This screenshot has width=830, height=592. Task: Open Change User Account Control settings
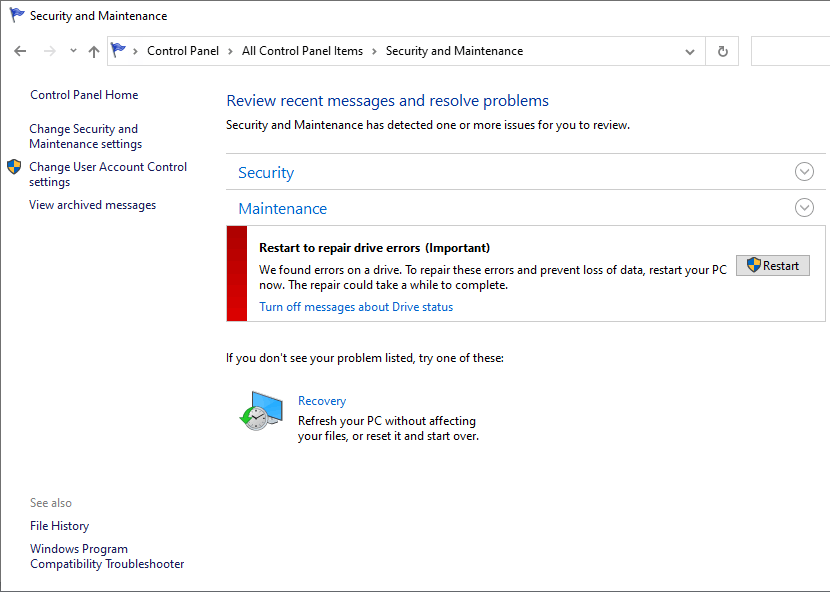click(x=107, y=174)
